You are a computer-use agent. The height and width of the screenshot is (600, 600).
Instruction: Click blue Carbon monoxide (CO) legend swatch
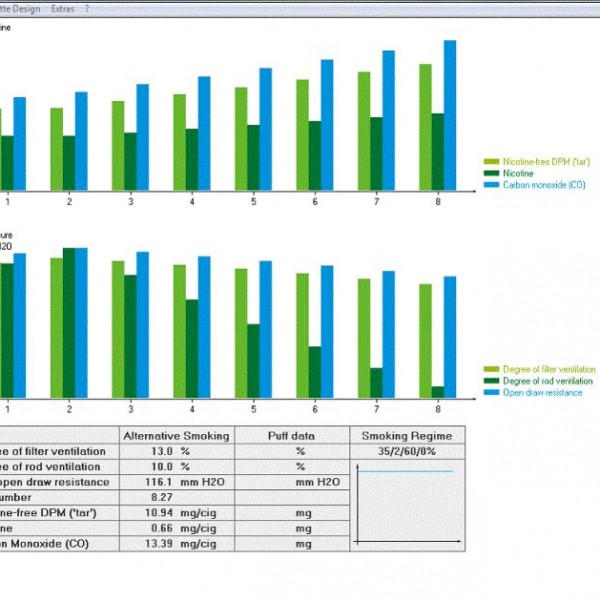491,184
